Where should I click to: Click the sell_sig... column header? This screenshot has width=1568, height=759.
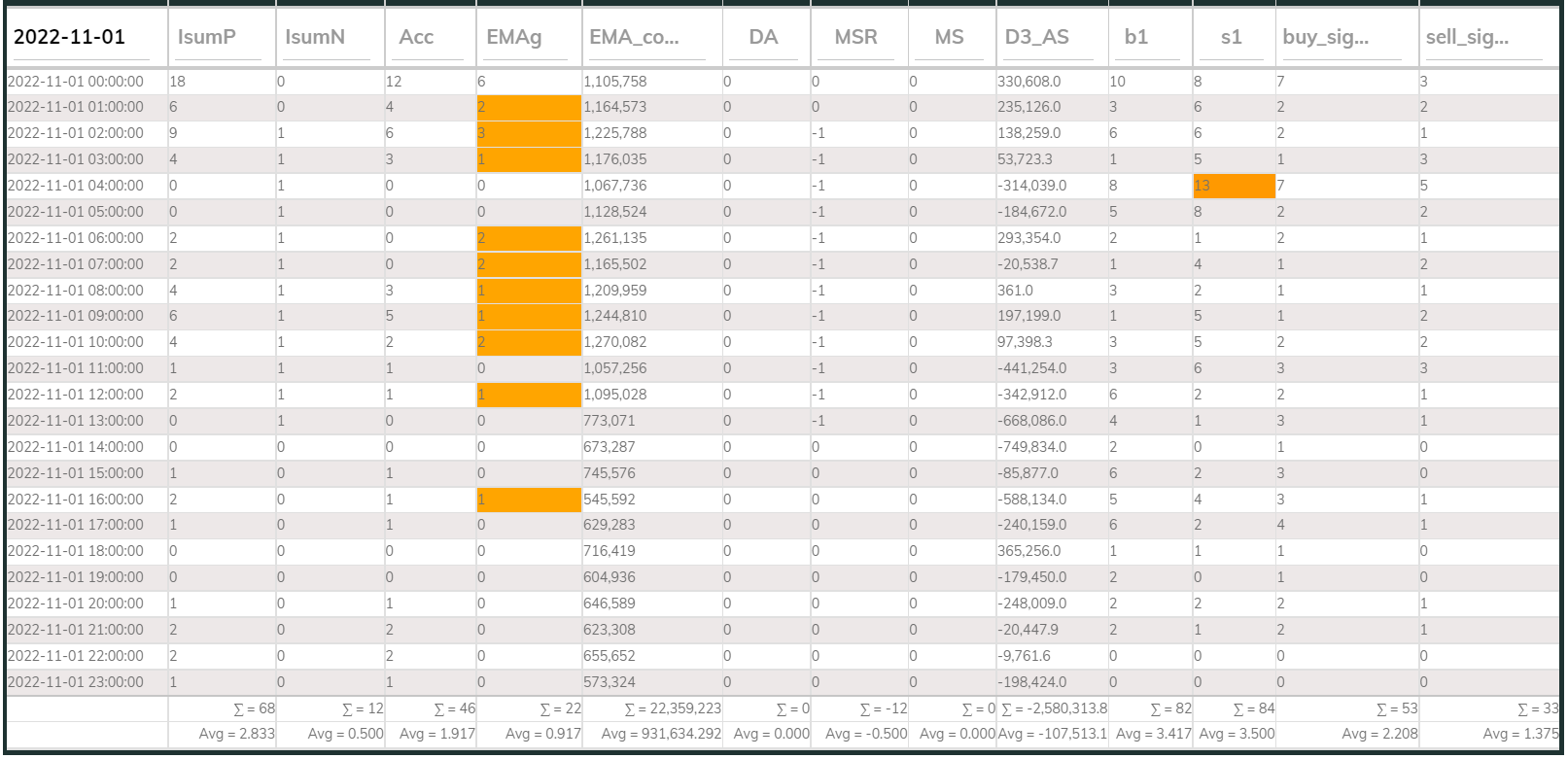tap(1489, 37)
